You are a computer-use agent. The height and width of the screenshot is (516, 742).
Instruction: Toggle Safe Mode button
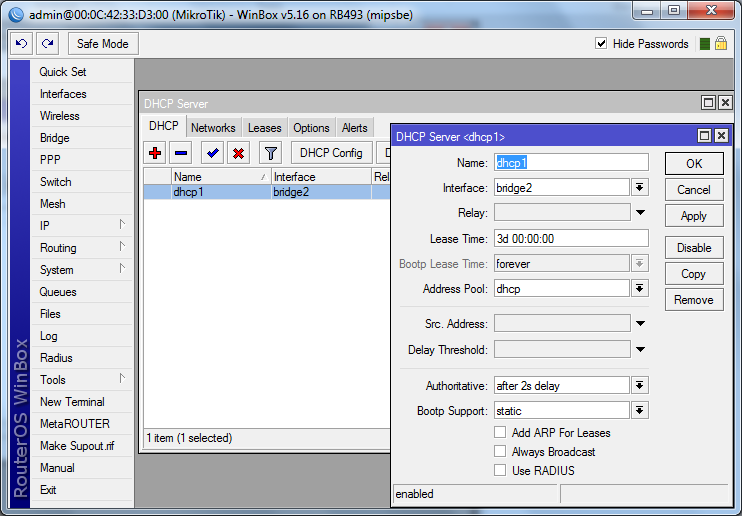pyautogui.click(x=103, y=44)
